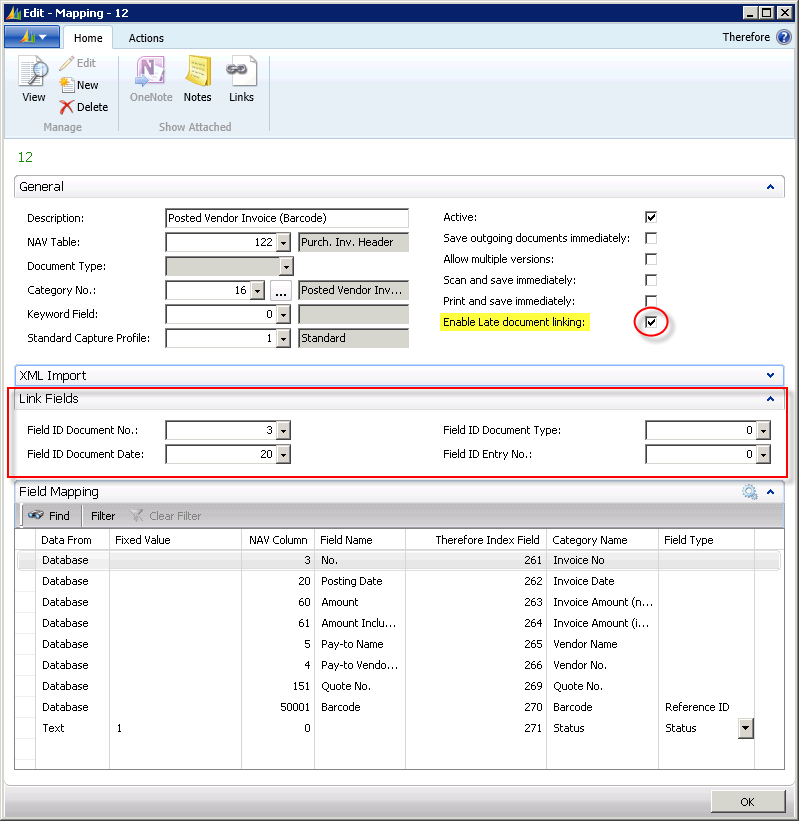The width and height of the screenshot is (799, 821).
Task: Click the Field Mapping gear icon
Action: pyautogui.click(x=749, y=492)
